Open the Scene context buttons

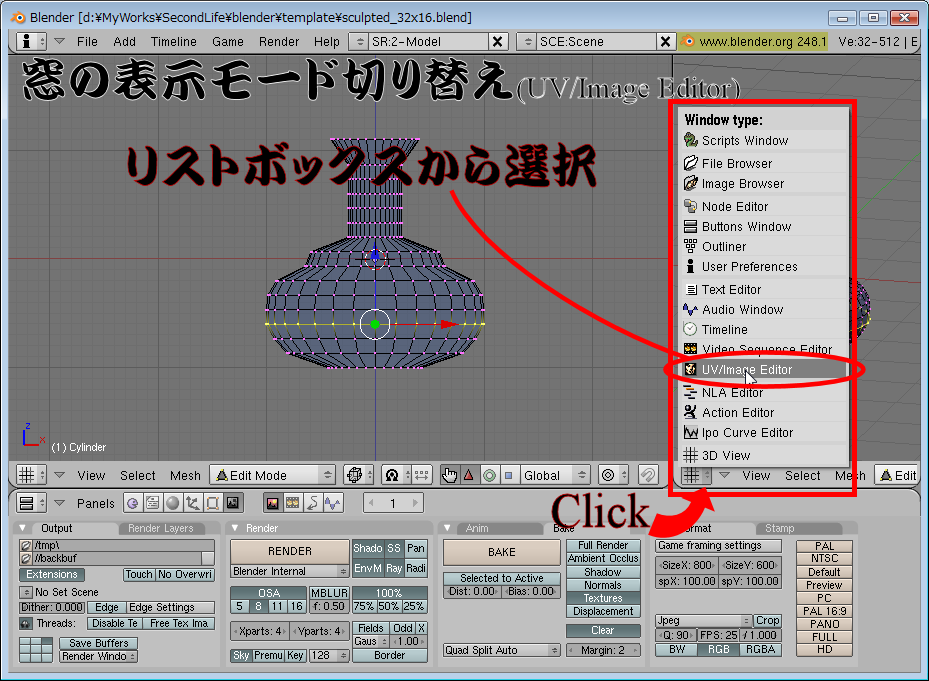tap(233, 503)
